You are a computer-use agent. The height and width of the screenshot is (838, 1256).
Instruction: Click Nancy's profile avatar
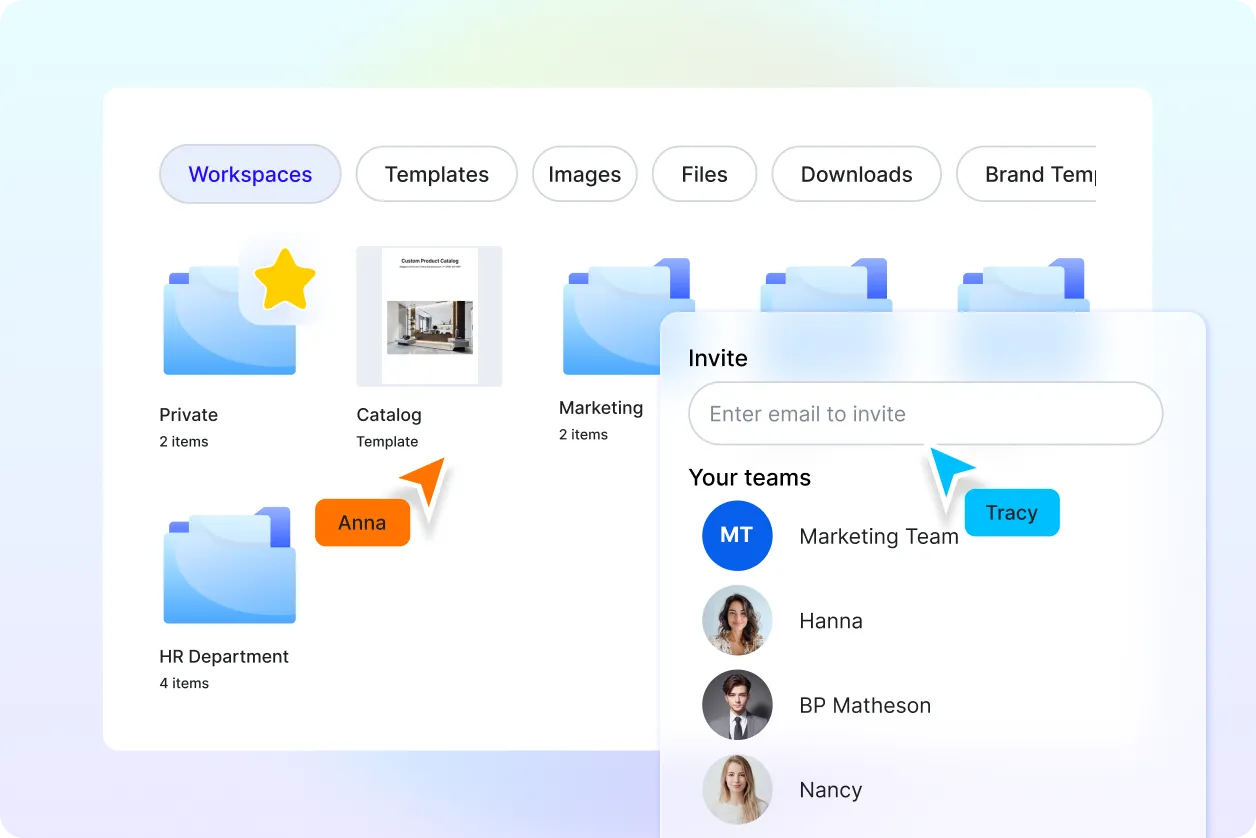click(x=737, y=789)
